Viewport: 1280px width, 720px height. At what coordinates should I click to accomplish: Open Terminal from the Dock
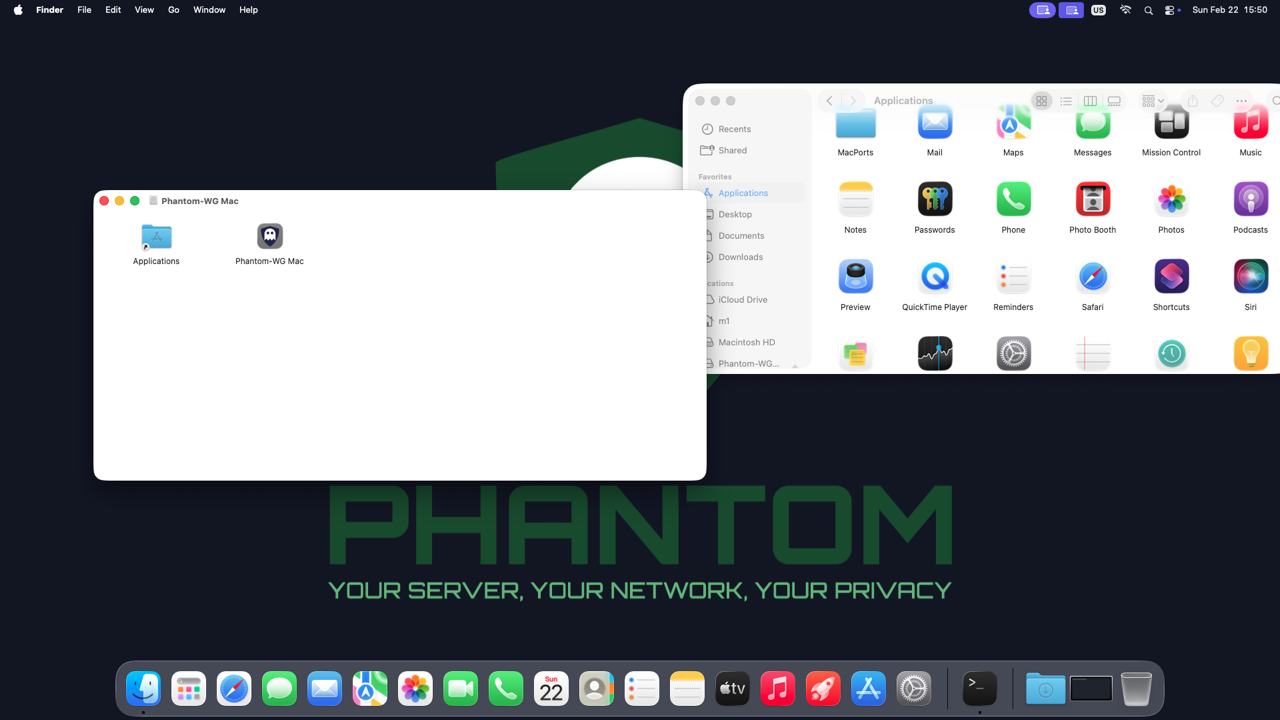pyautogui.click(x=979, y=688)
